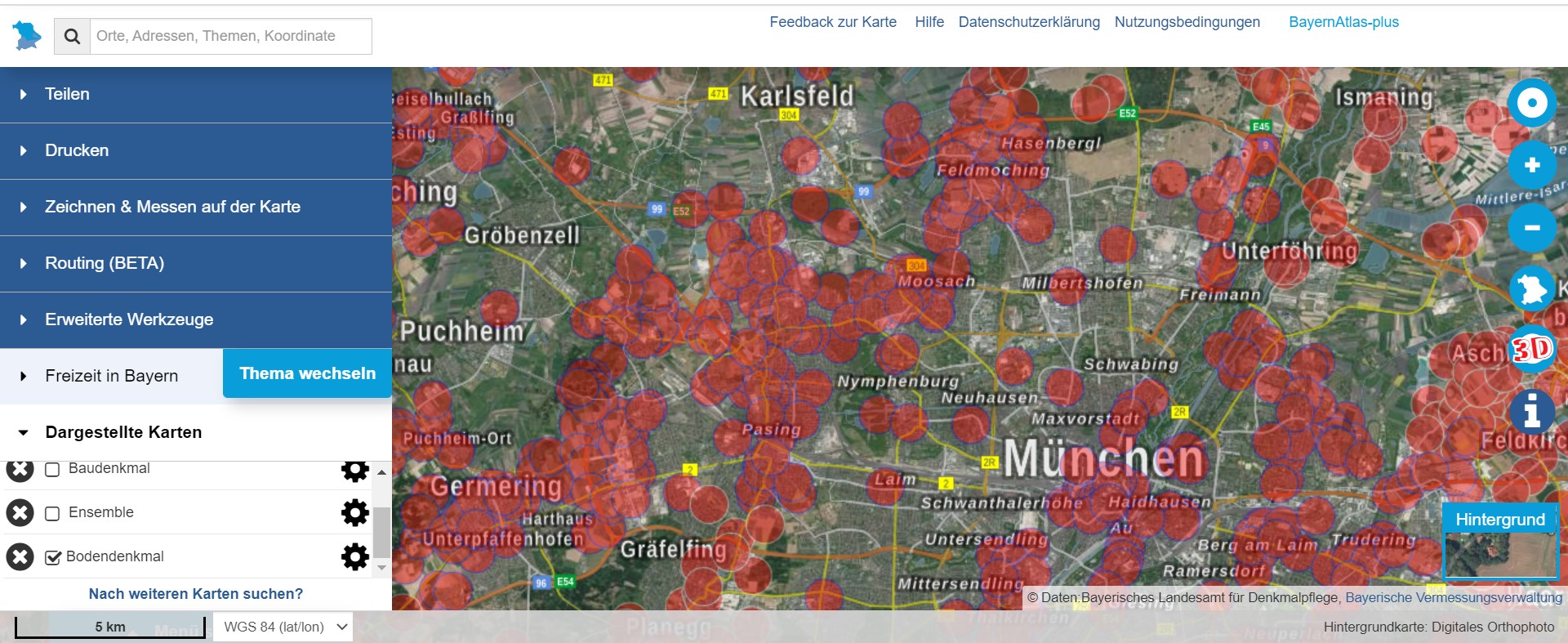
Task: Activate the geolocation button on map
Action: coord(1532,103)
